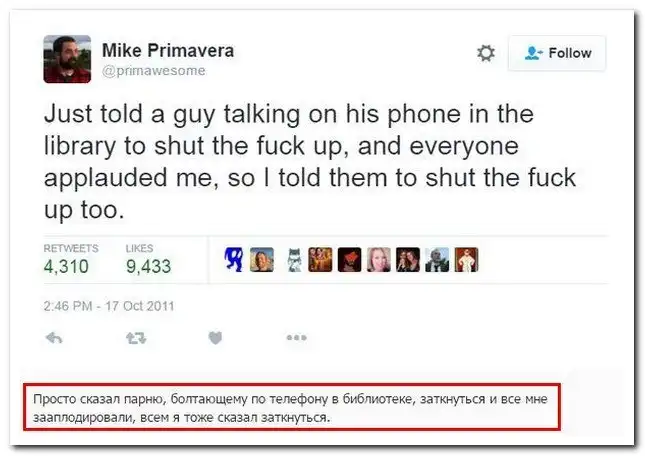Open the gear settings icon
This screenshot has height=456, width=645.
click(485, 53)
